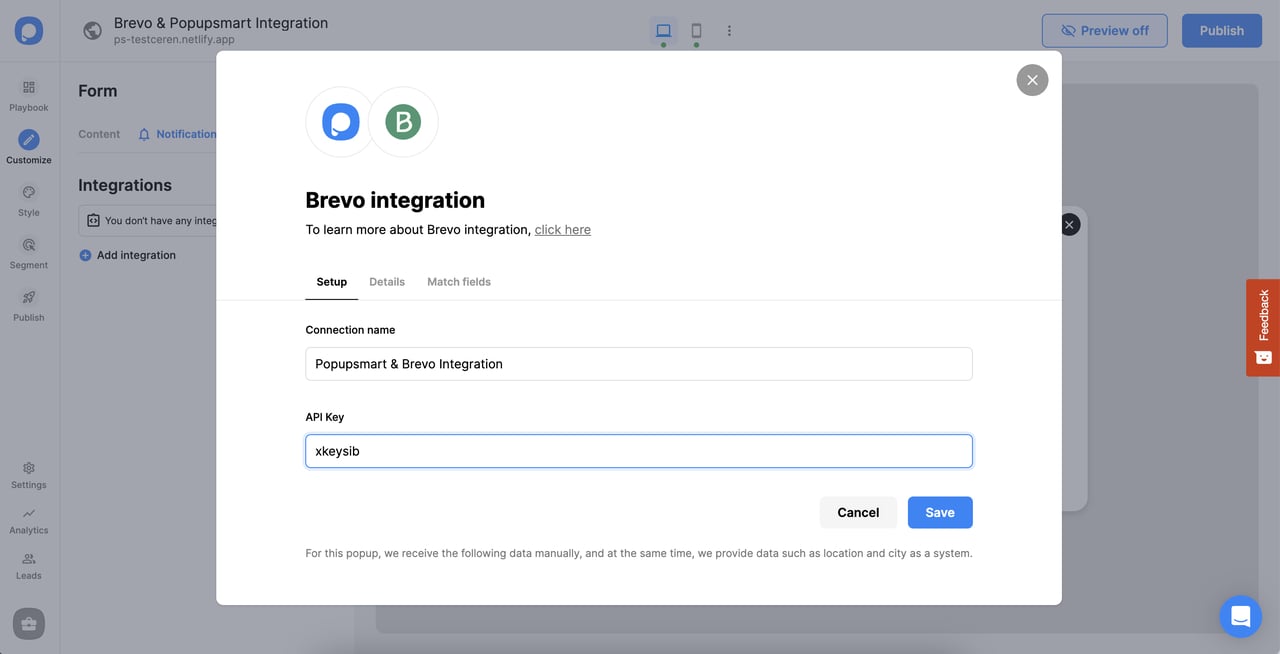Turn on Preview off toggle button

click(x=1104, y=30)
